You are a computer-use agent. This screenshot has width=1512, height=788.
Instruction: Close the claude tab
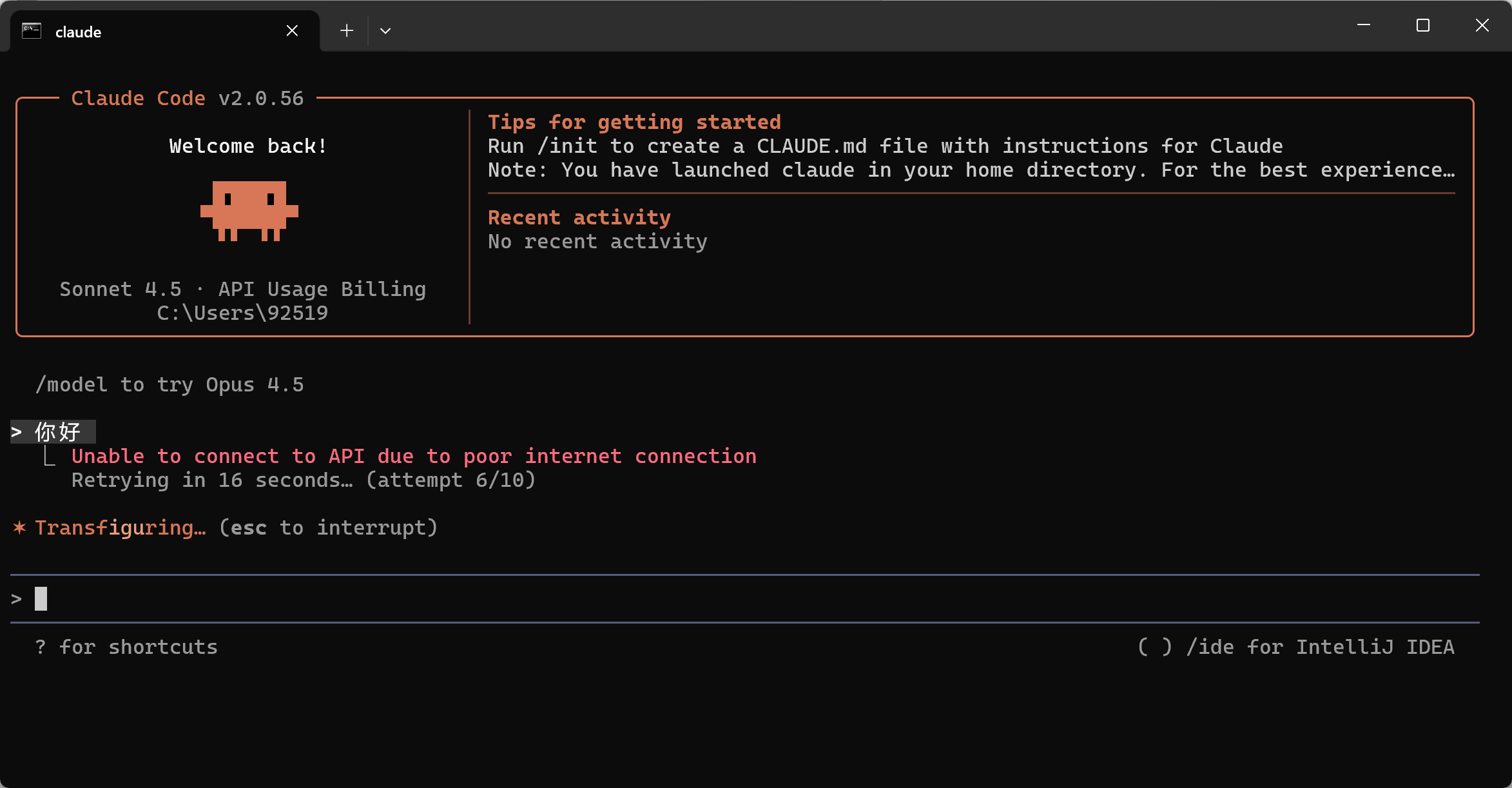(x=292, y=31)
